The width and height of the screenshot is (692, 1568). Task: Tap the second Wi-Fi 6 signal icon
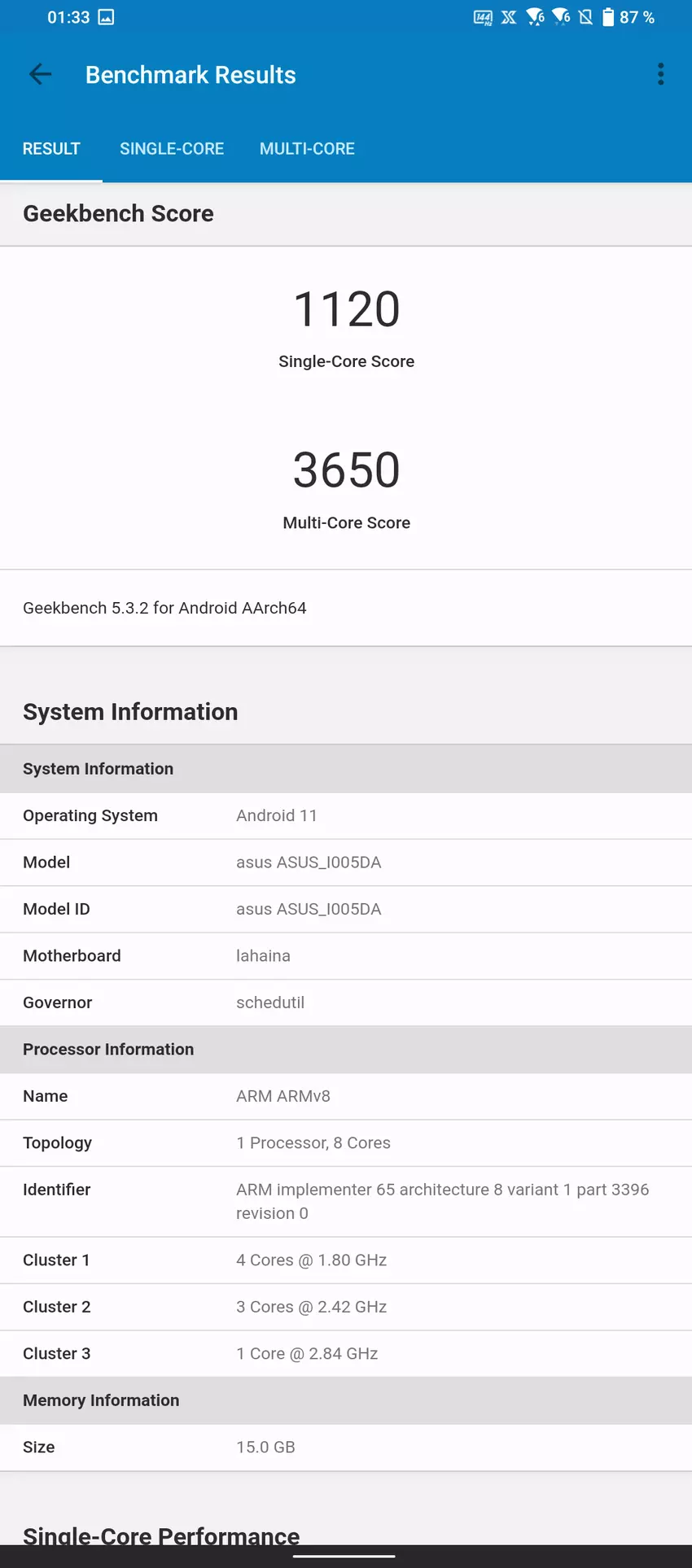561,17
